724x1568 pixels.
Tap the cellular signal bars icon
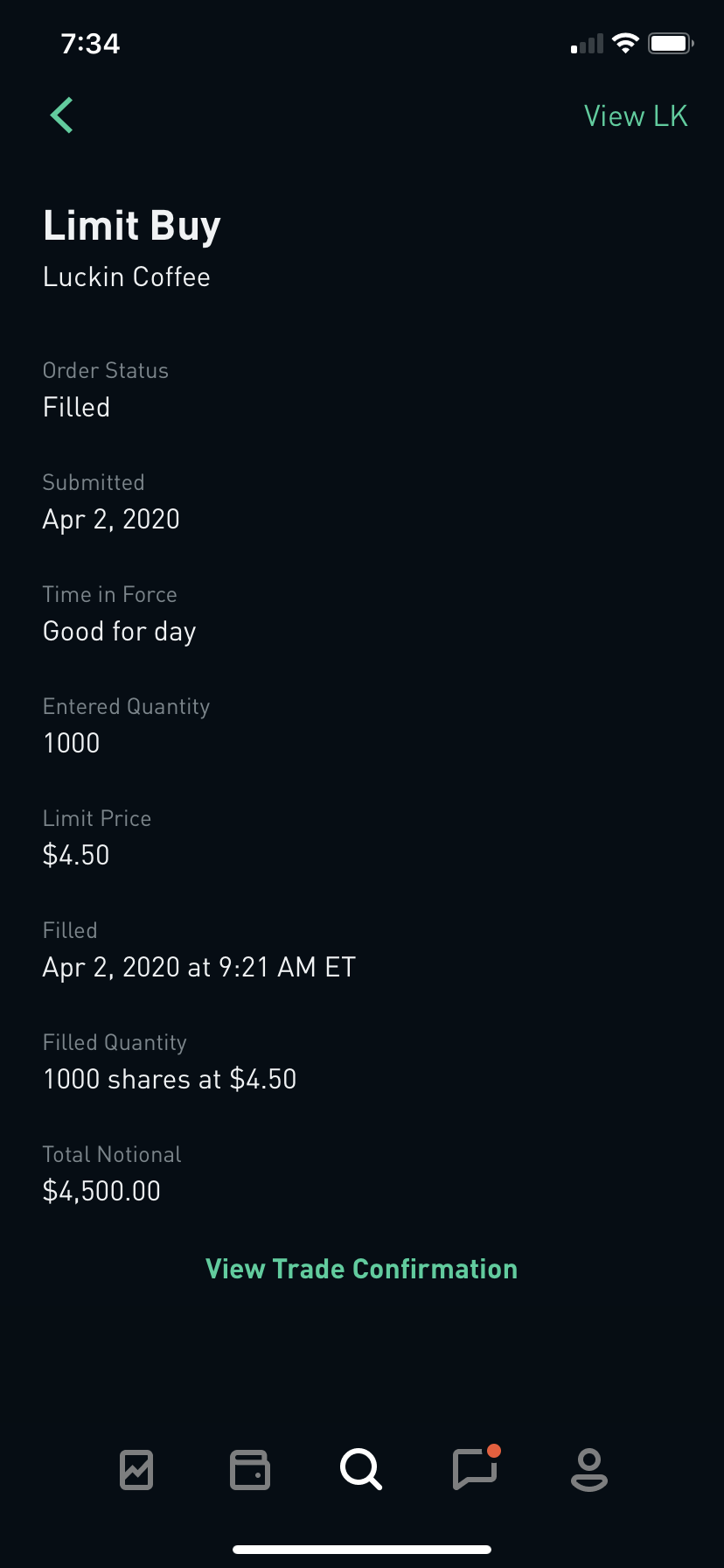tap(587, 45)
